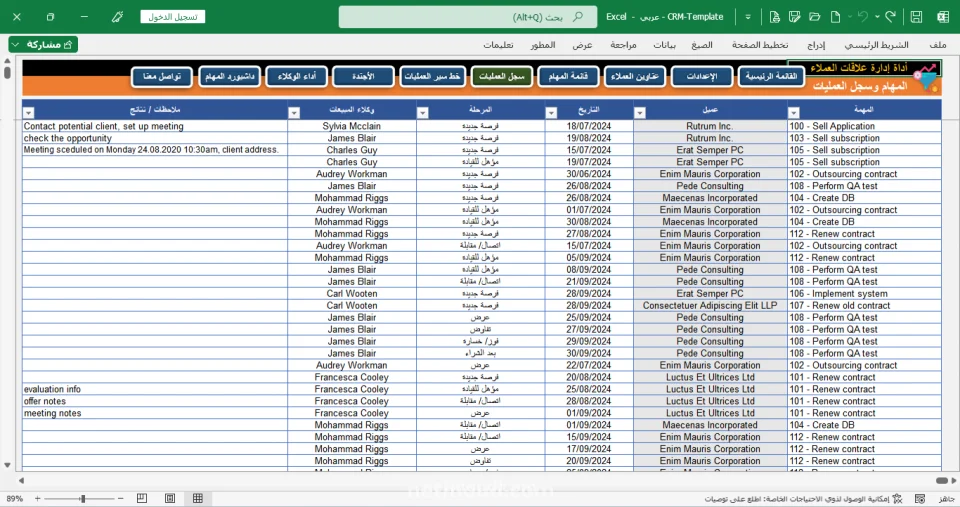Click horizontal scrollbar left arrow
960x507 pixels.
coord(21,481)
